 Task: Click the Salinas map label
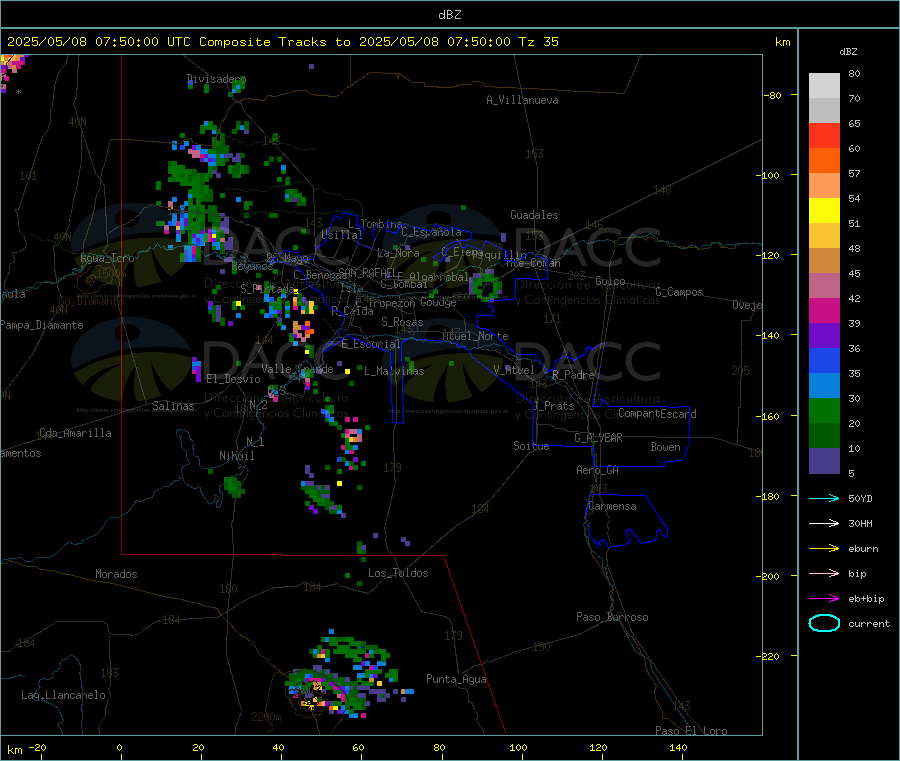point(173,406)
